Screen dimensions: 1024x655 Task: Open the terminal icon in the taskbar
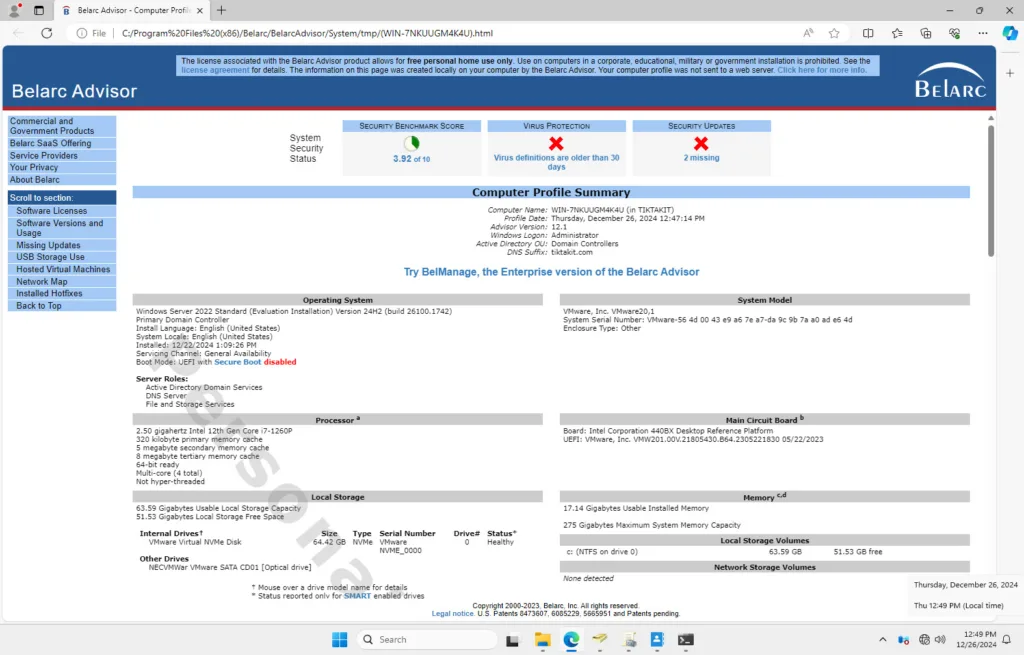click(x=686, y=639)
